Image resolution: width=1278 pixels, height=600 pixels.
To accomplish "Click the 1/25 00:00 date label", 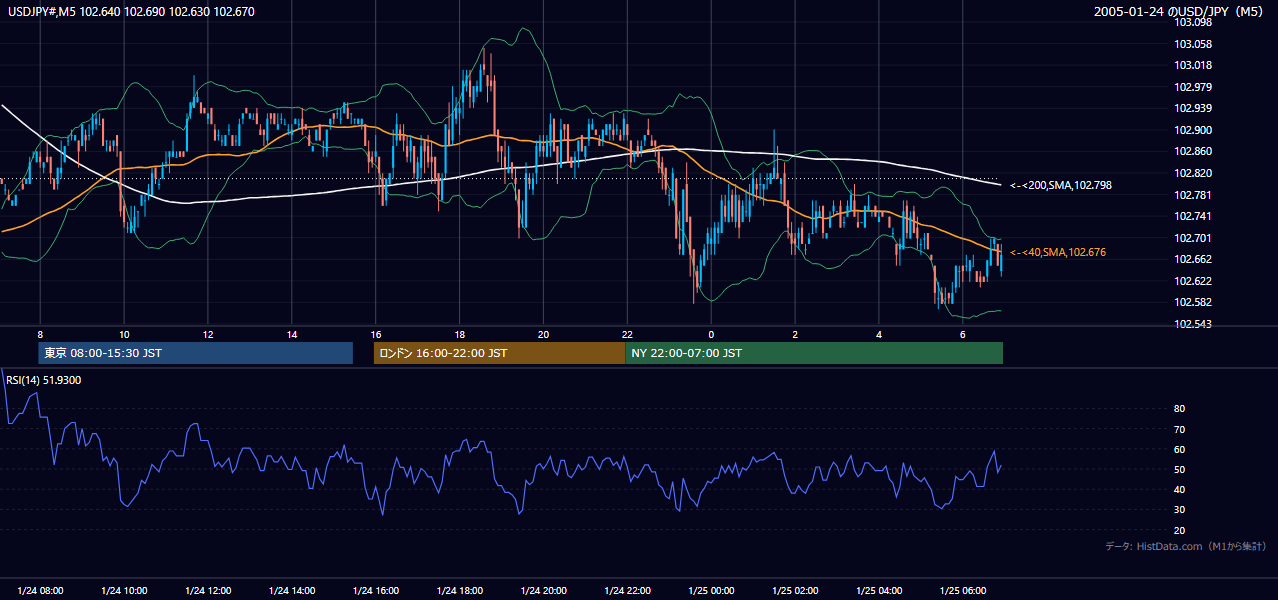I will click(711, 590).
